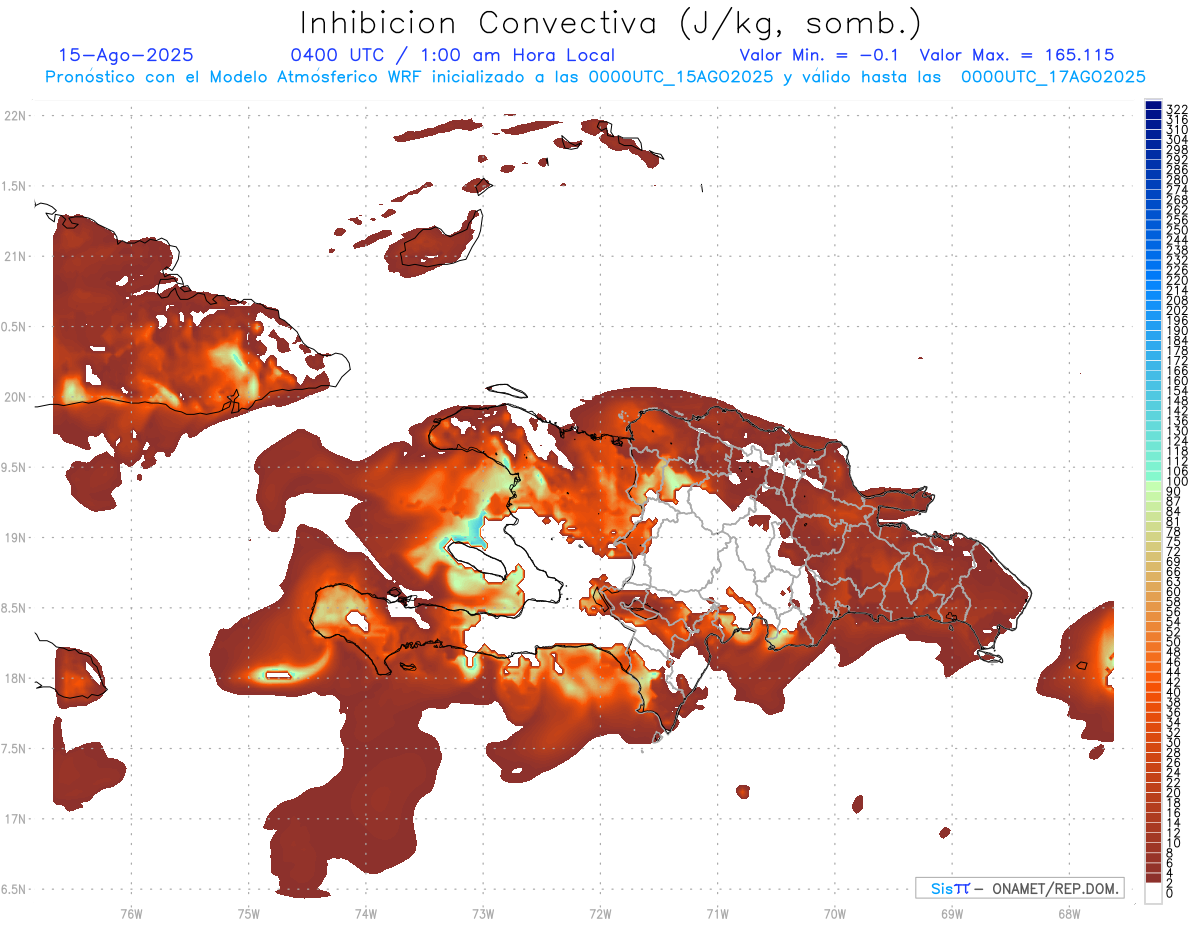This screenshot has width=1200, height=927.
Task: Click the '322' colorbar value label
Action: (x=1177, y=109)
